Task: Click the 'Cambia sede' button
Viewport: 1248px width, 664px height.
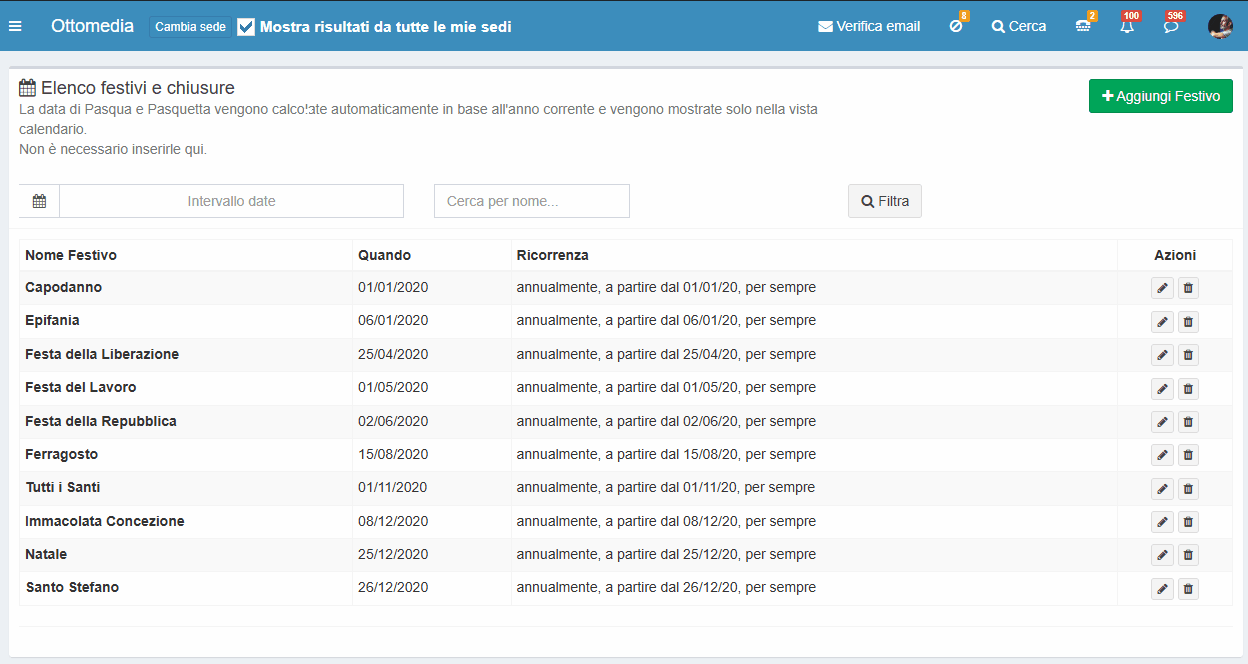Action: (x=190, y=27)
